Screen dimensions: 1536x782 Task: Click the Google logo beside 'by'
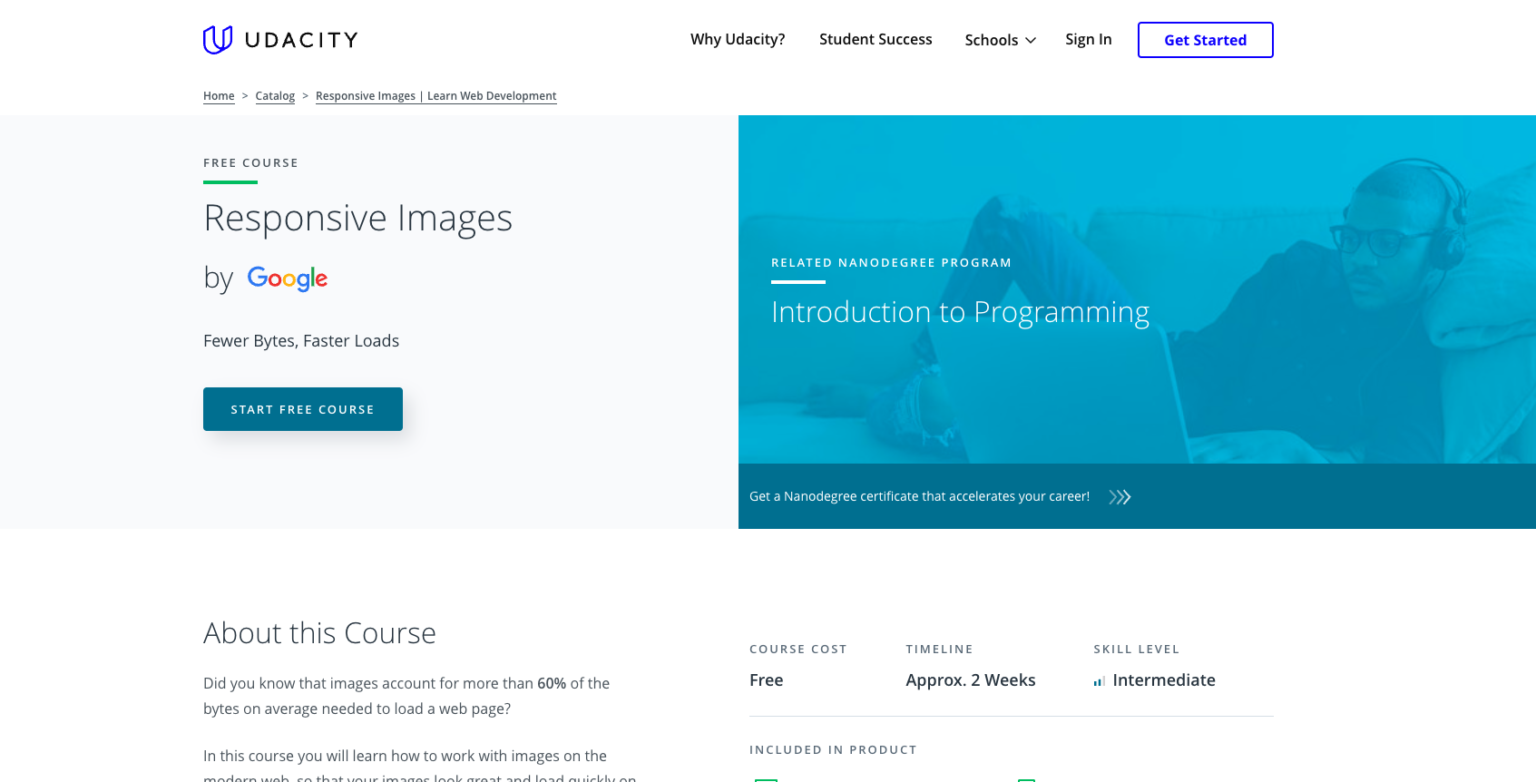coord(287,278)
